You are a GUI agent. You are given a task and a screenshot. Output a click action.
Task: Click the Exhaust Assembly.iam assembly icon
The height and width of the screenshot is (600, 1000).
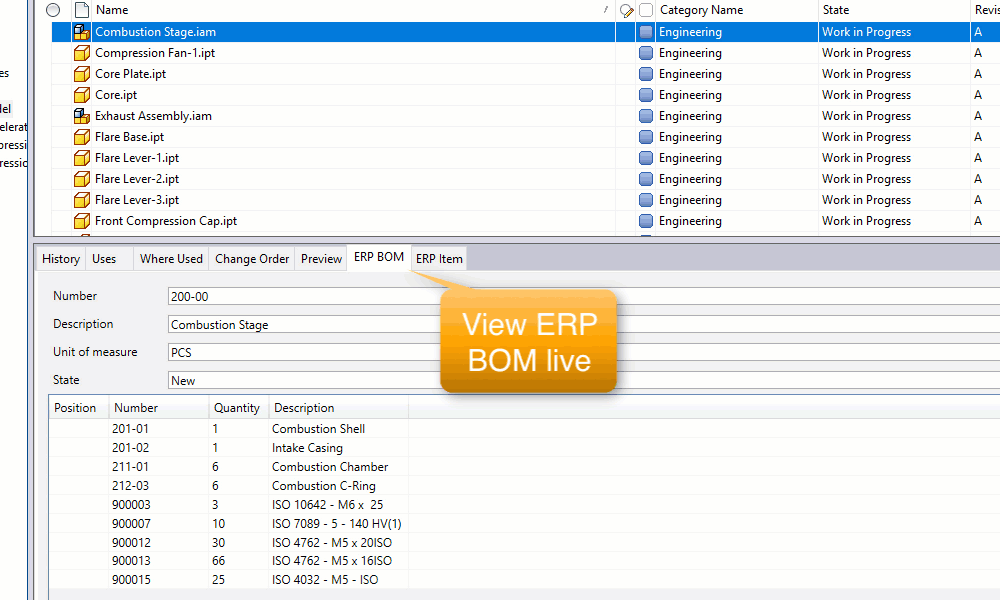coord(82,116)
